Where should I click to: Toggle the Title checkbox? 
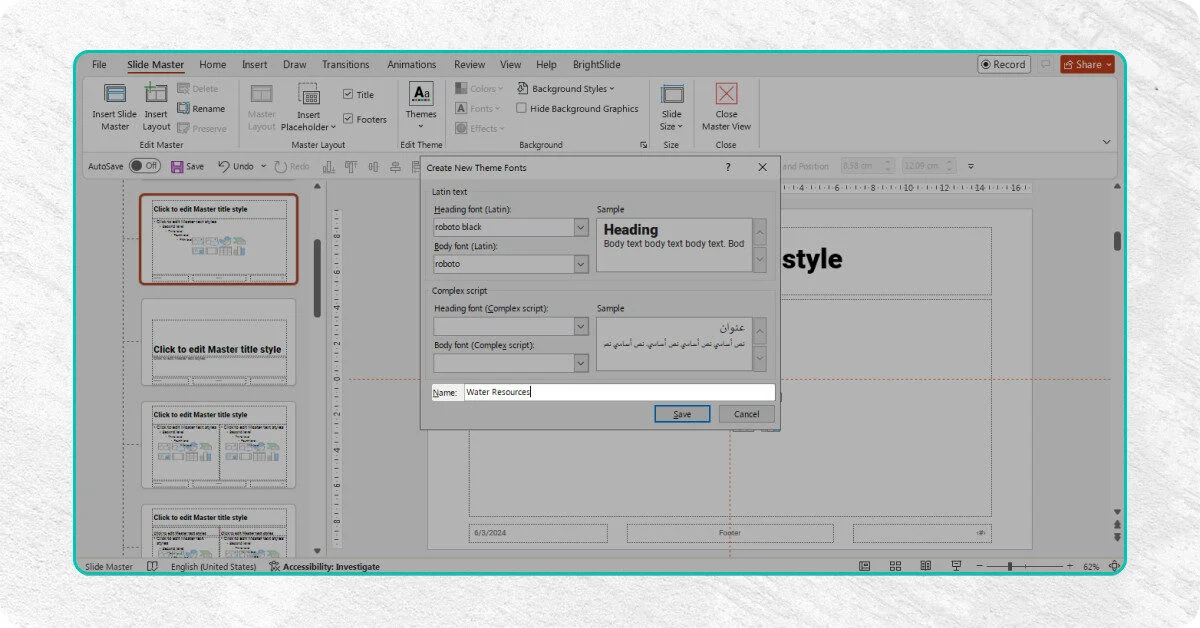pos(348,95)
